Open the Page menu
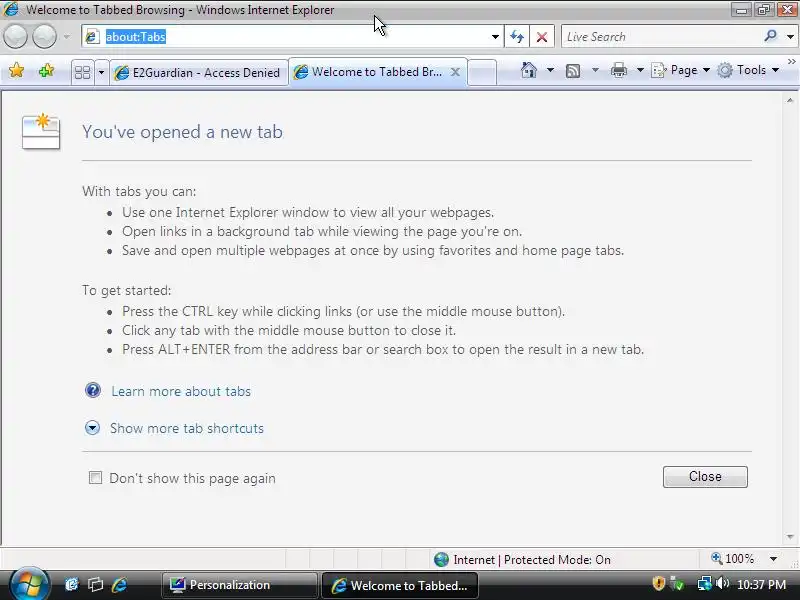 (x=681, y=70)
